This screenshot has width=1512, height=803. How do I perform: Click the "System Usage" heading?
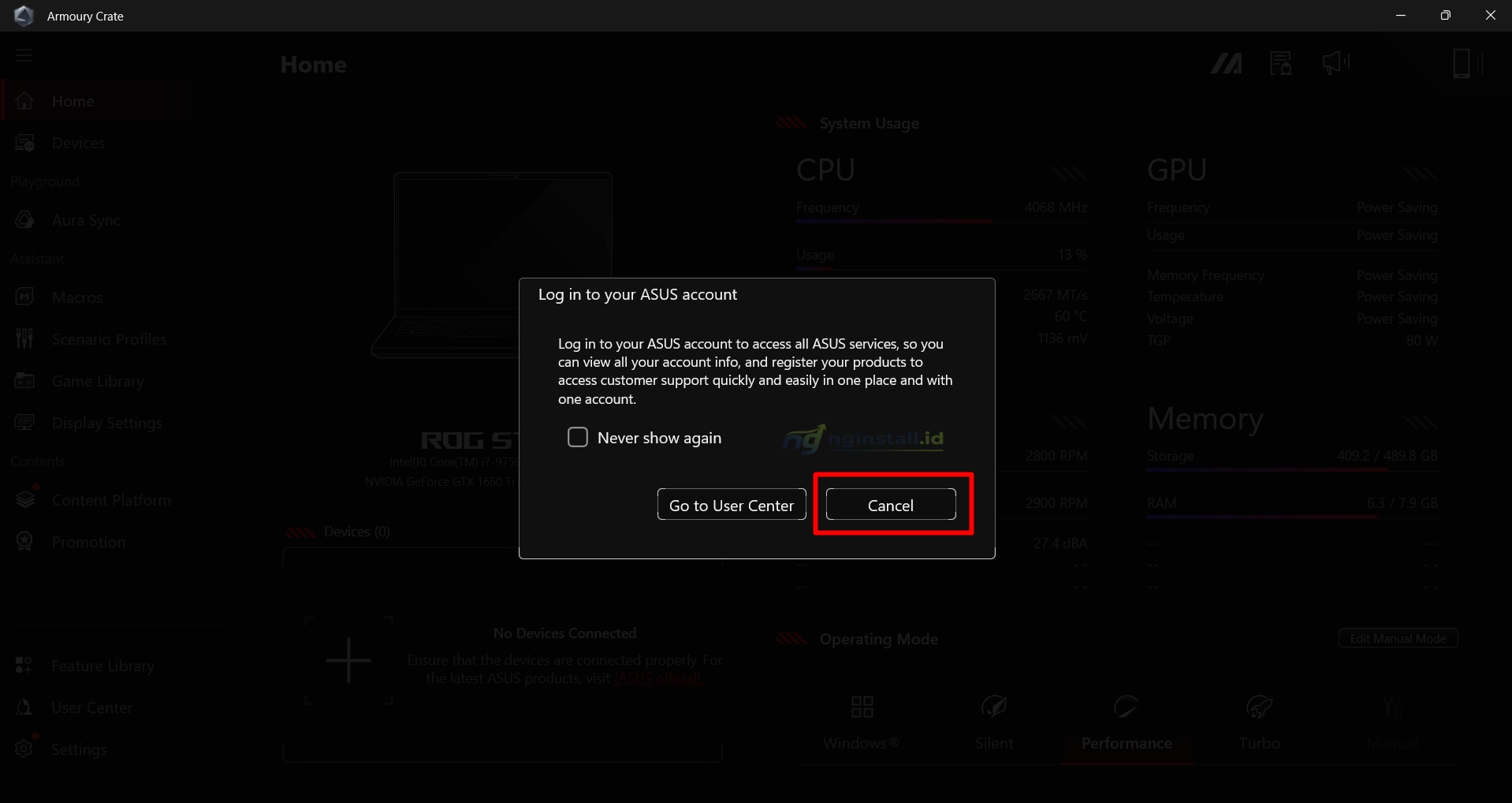[869, 123]
